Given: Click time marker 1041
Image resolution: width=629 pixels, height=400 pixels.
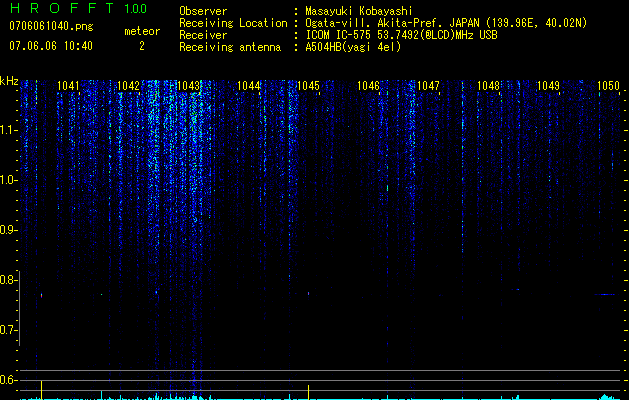Looking at the screenshot, I should click(x=68, y=85).
